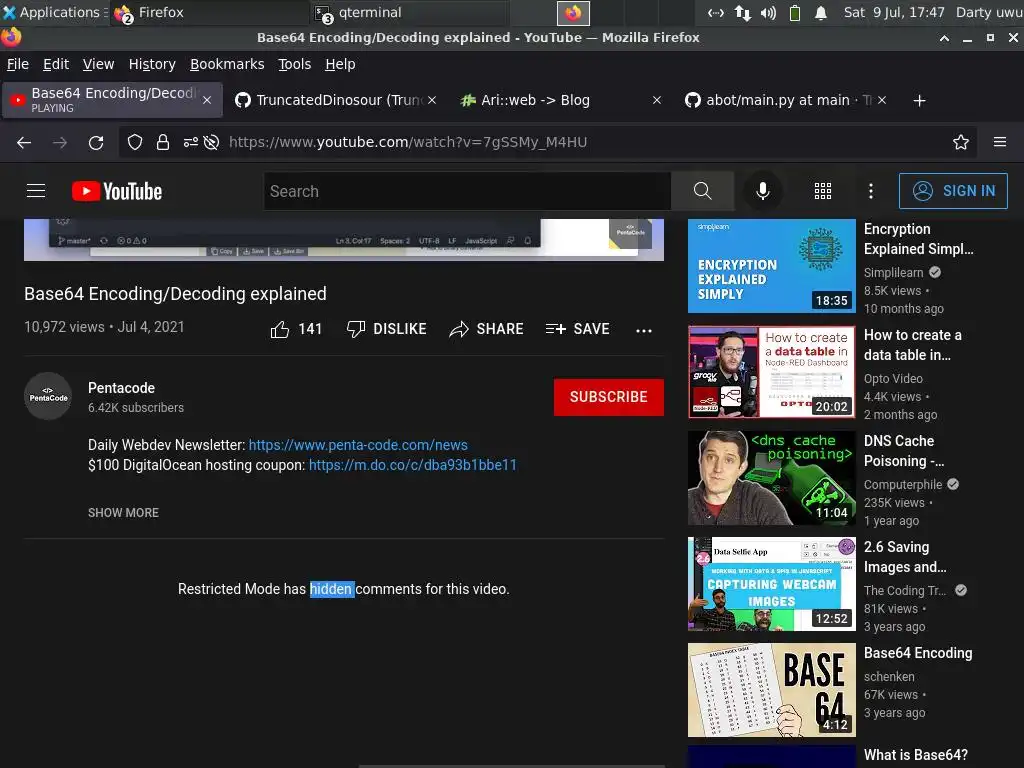1024x768 pixels.
Task: Open Capturing Webcam Images video thumbnail
Action: point(771,584)
